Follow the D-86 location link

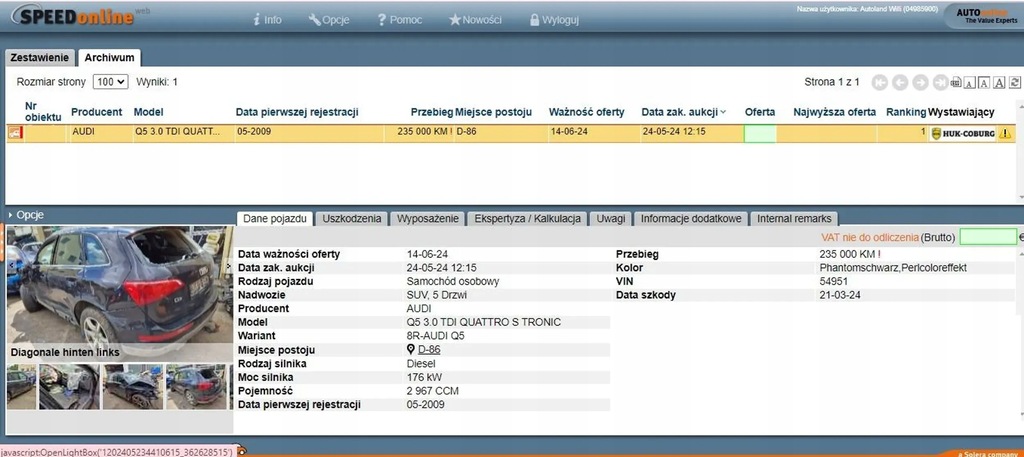(x=429, y=350)
